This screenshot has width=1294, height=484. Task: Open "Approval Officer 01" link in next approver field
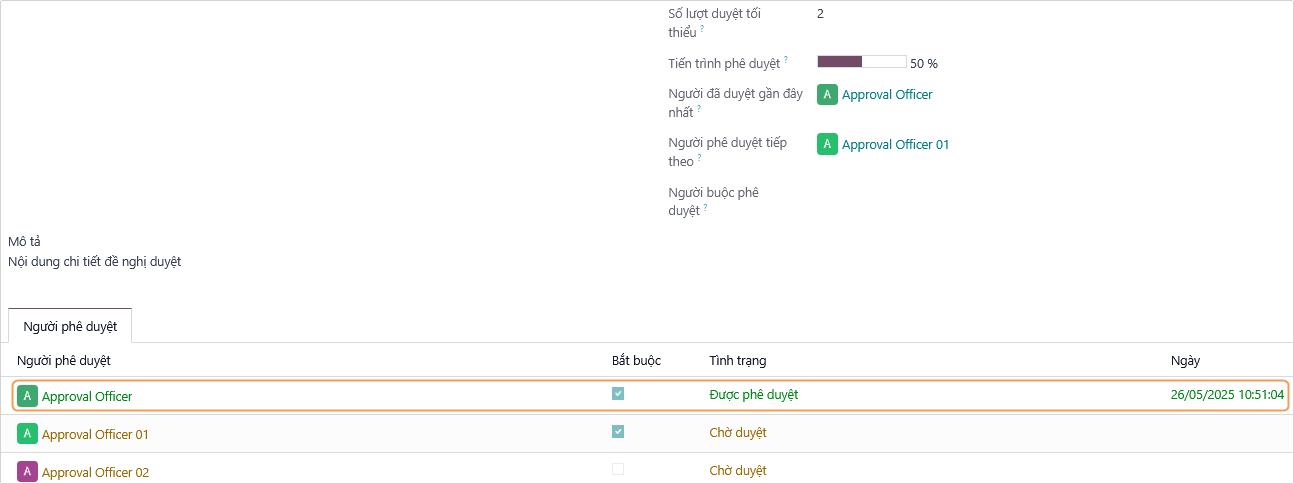pyautogui.click(x=895, y=144)
